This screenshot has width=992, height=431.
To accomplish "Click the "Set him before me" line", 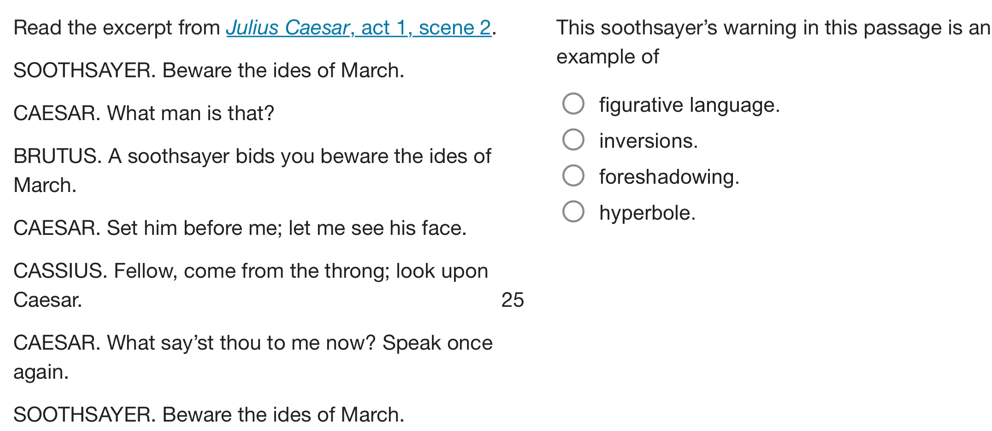I will coord(240,229).
